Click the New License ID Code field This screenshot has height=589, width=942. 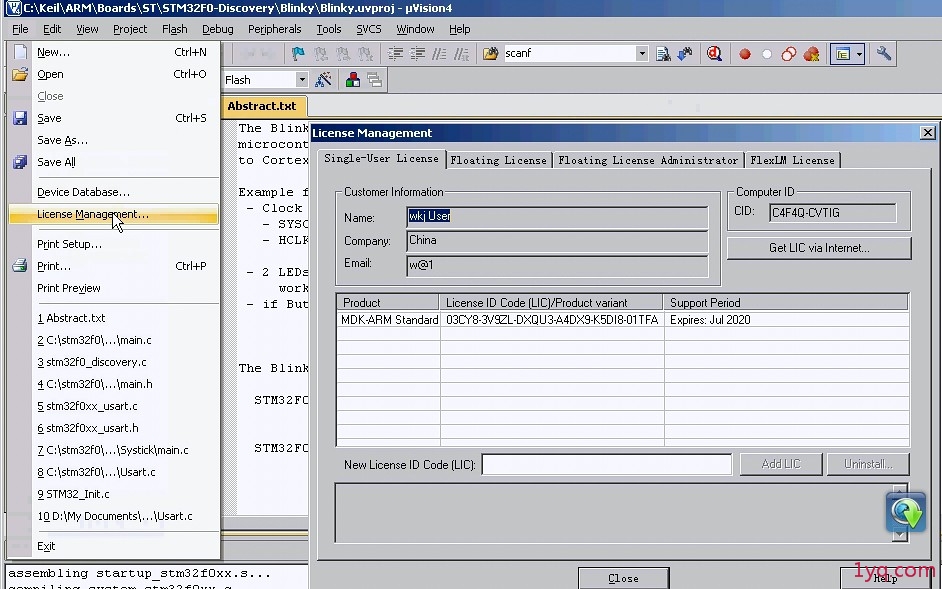click(607, 465)
